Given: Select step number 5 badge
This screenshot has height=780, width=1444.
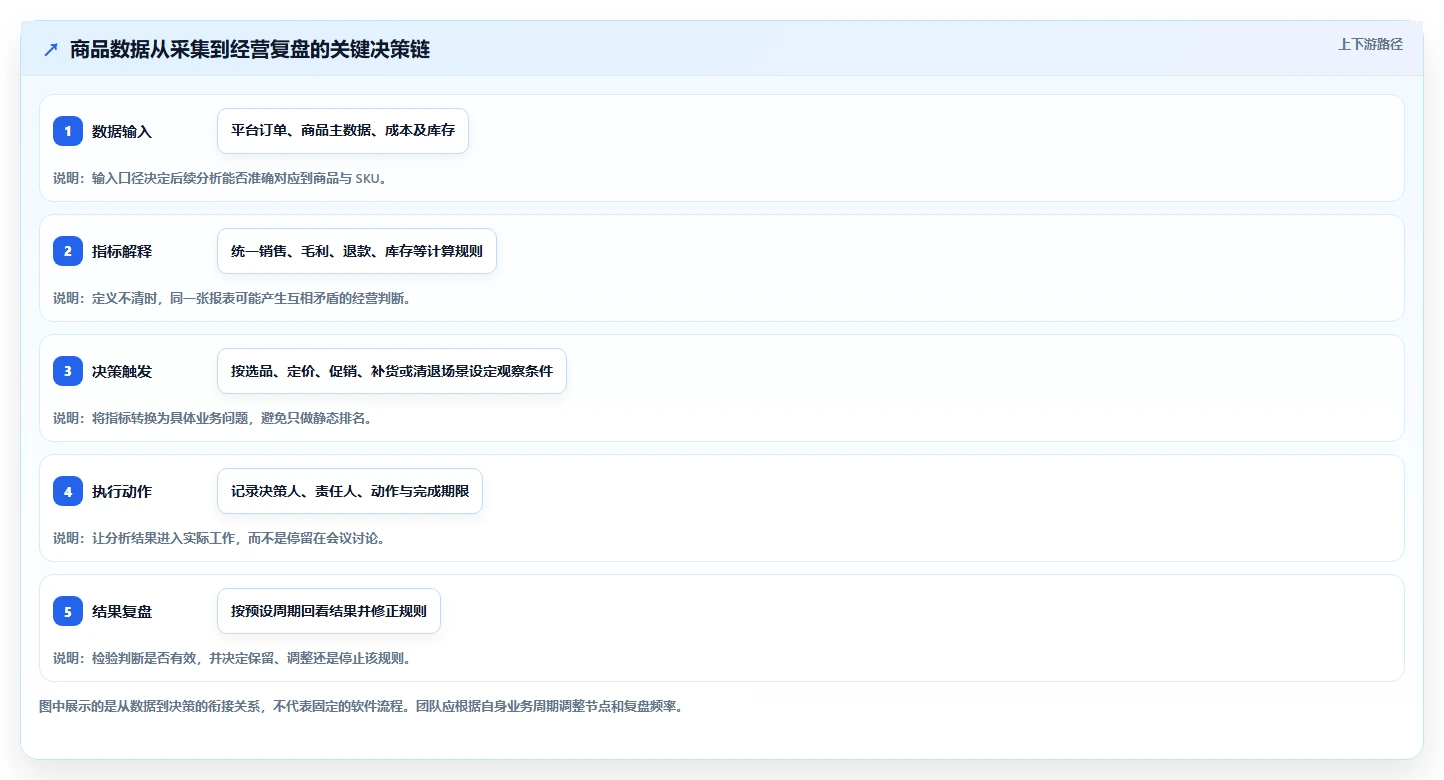Looking at the screenshot, I should [x=68, y=611].
